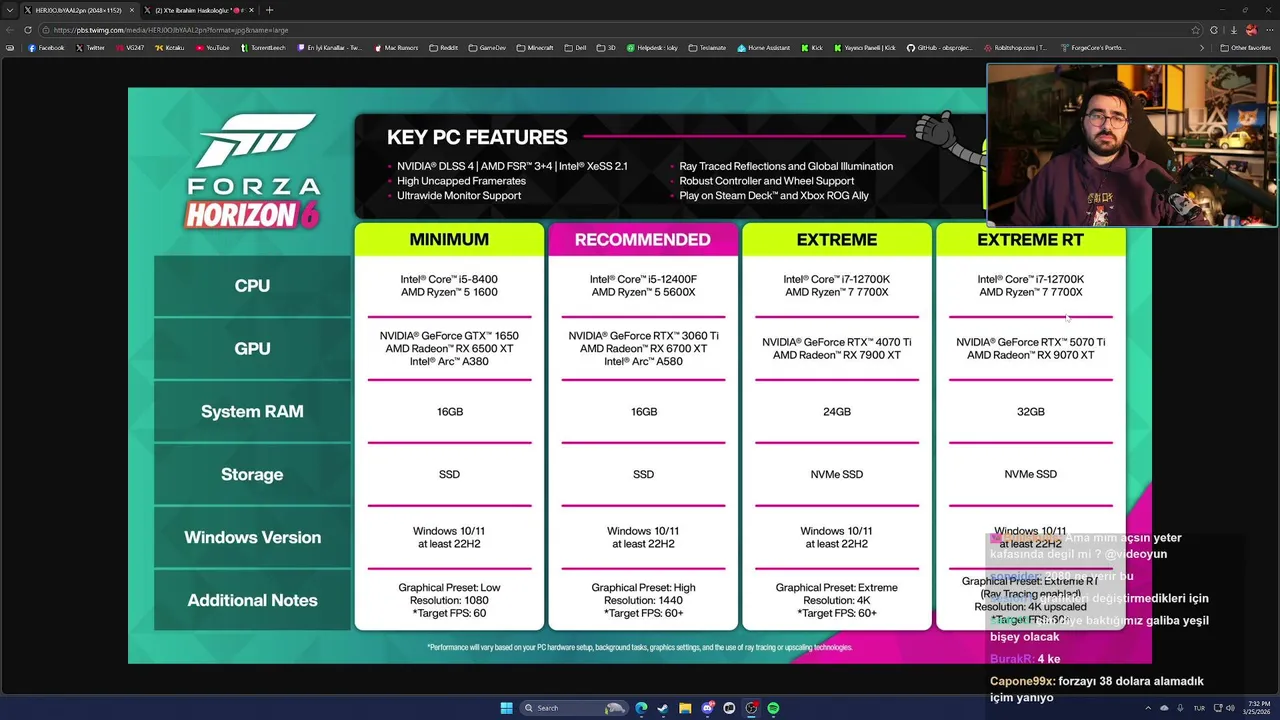Expand the Reddit bookmark folder

click(x=443, y=47)
